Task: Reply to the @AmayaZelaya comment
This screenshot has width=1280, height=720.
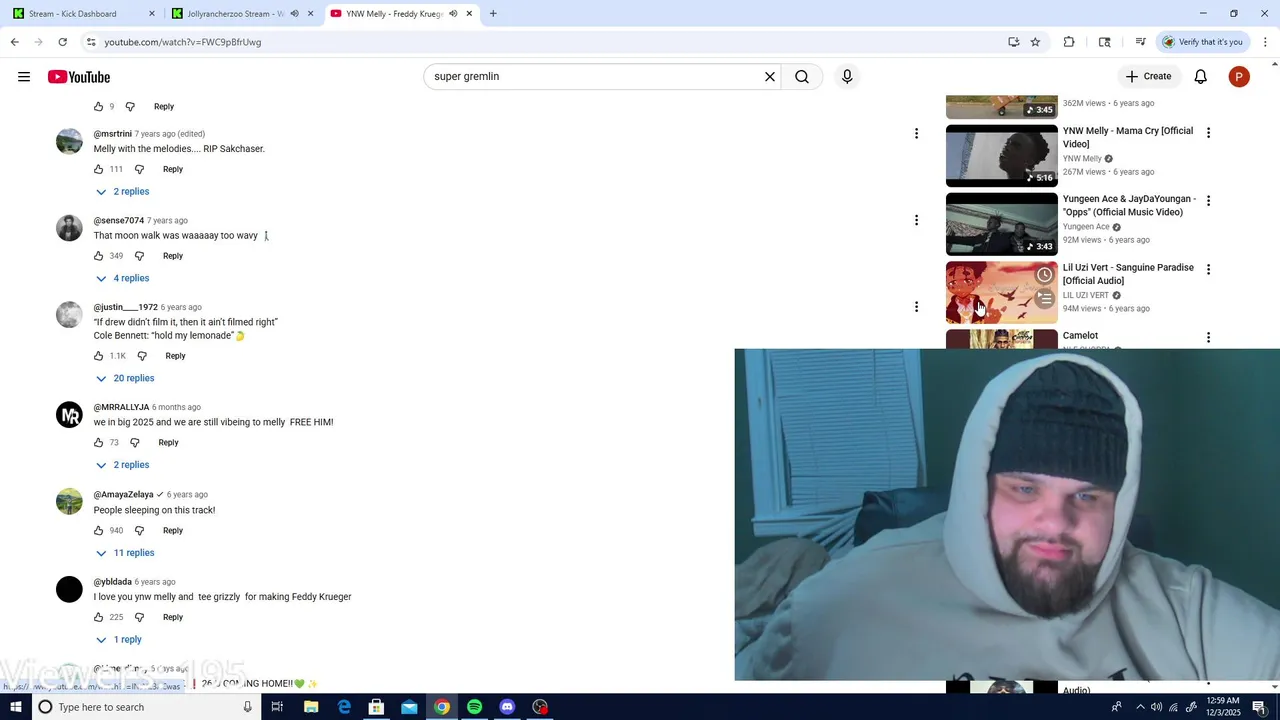Action: click(173, 530)
